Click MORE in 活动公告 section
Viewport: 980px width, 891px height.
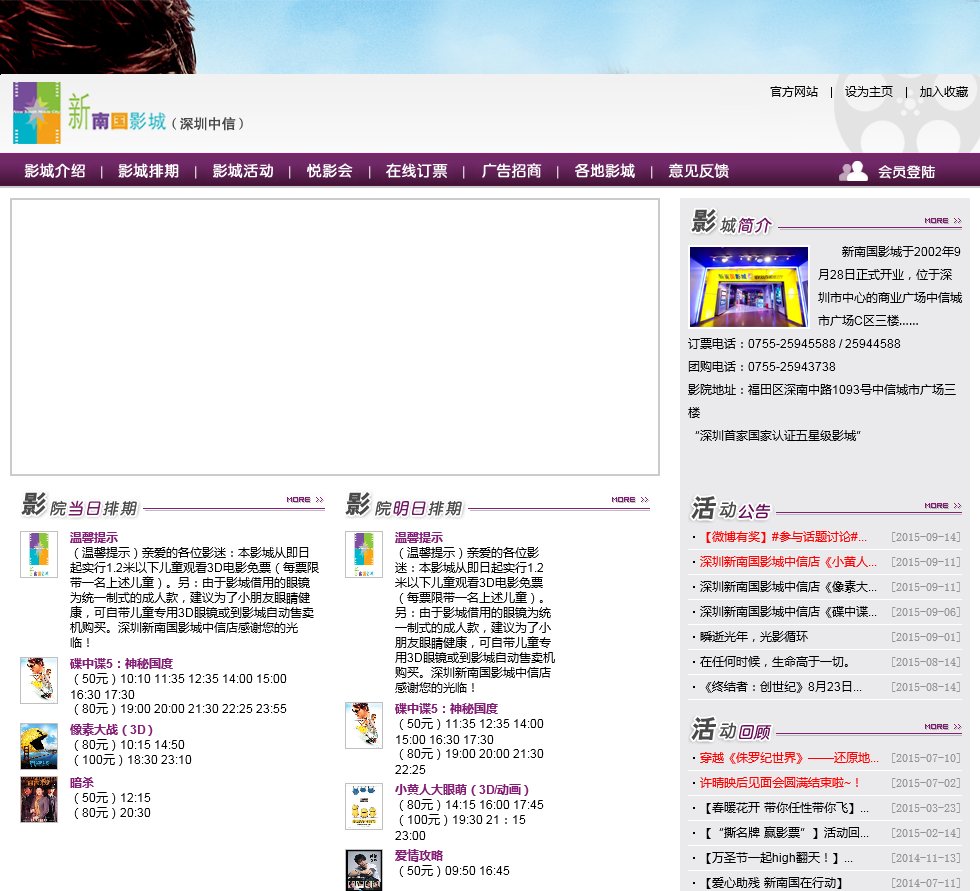(942, 505)
